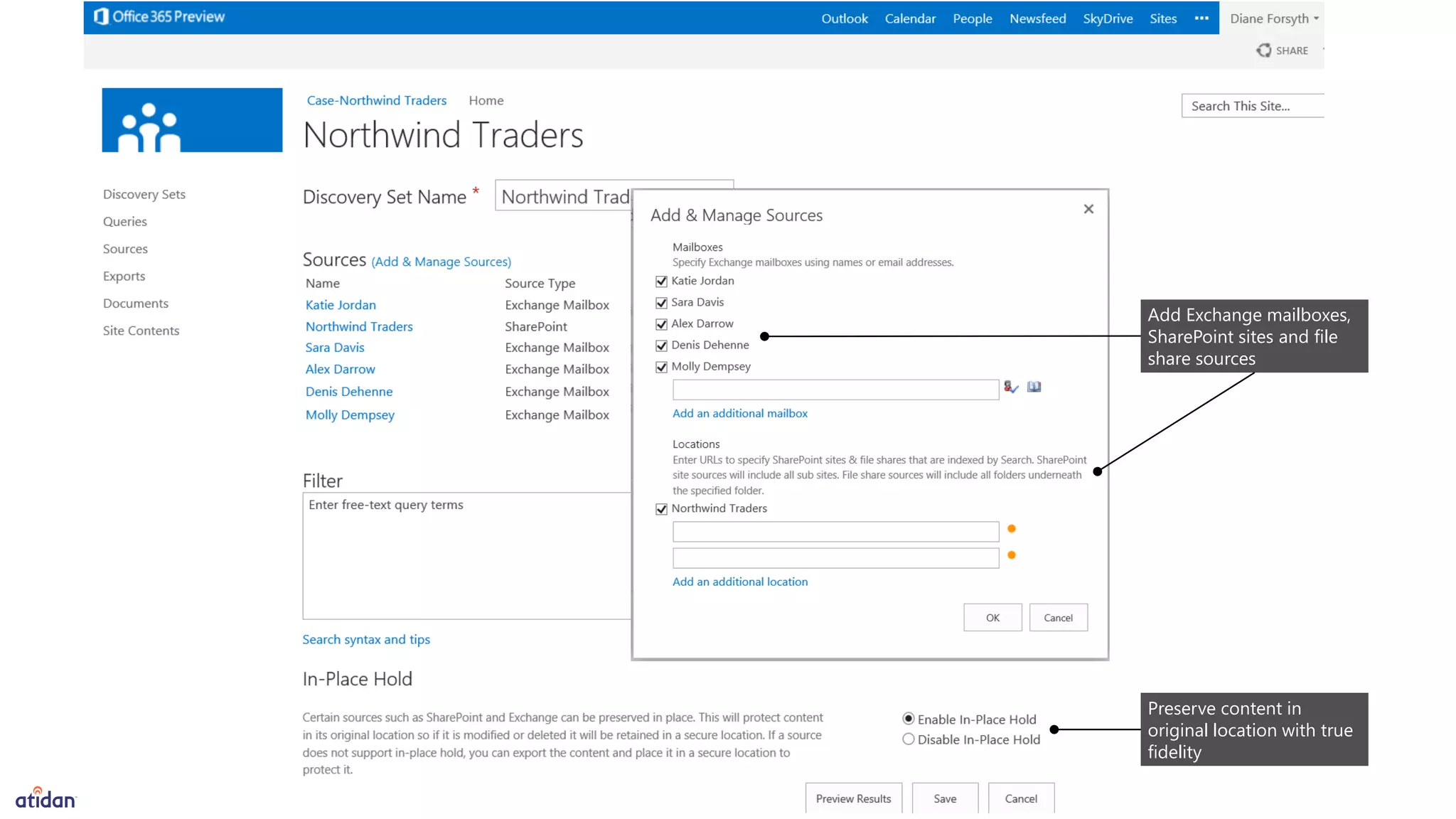Uncheck the Sara Davis mailbox

661,303
